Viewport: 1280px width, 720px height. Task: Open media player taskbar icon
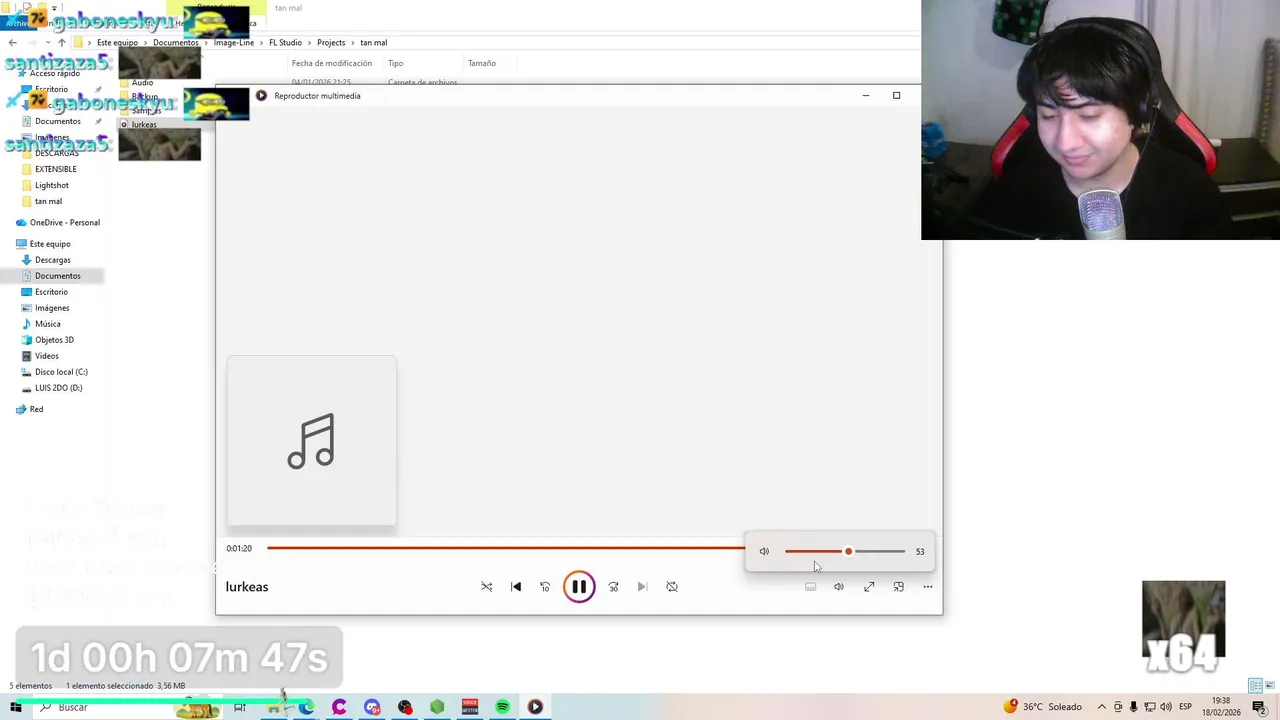(535, 707)
